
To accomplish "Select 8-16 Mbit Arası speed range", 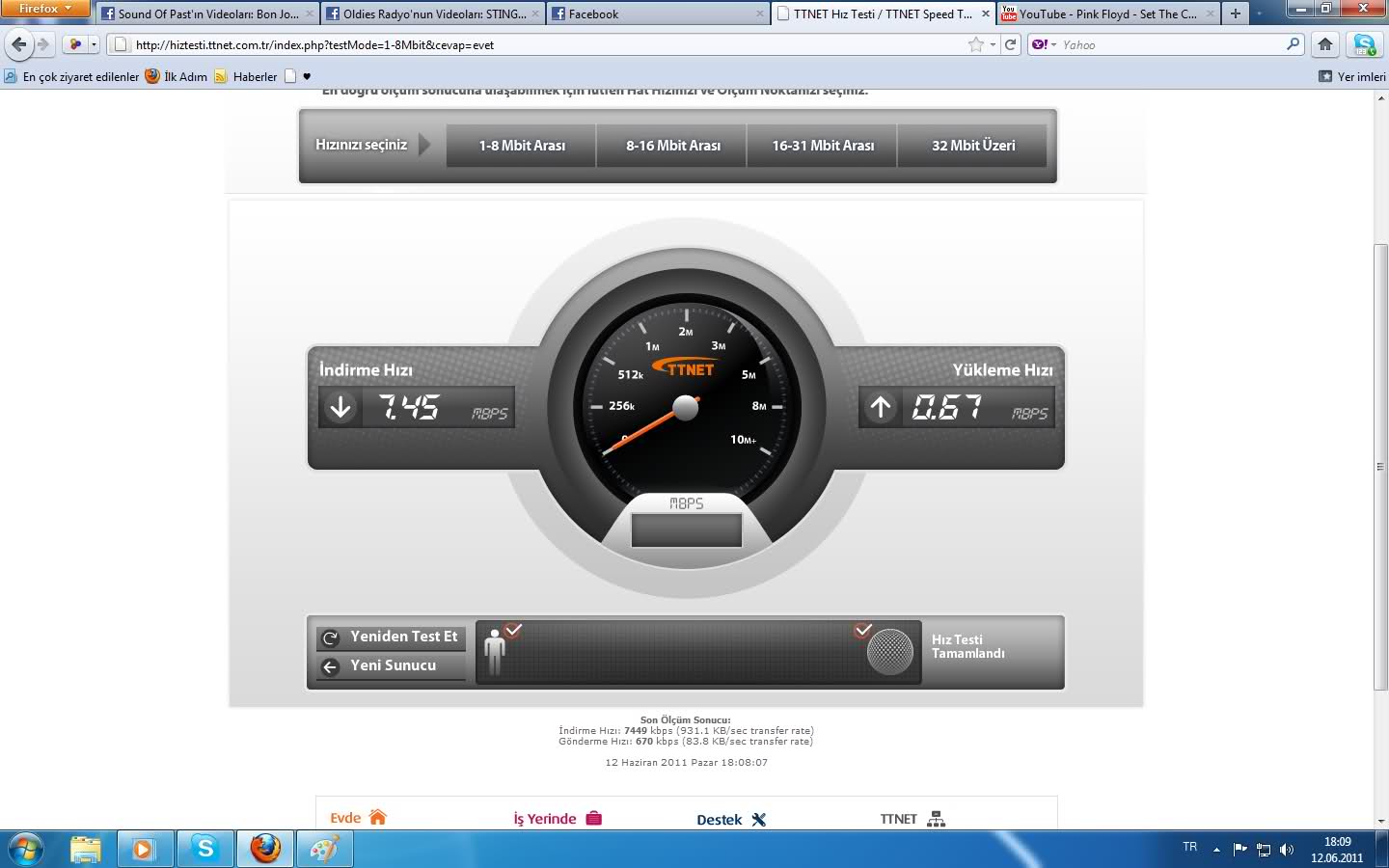I will 672,146.
